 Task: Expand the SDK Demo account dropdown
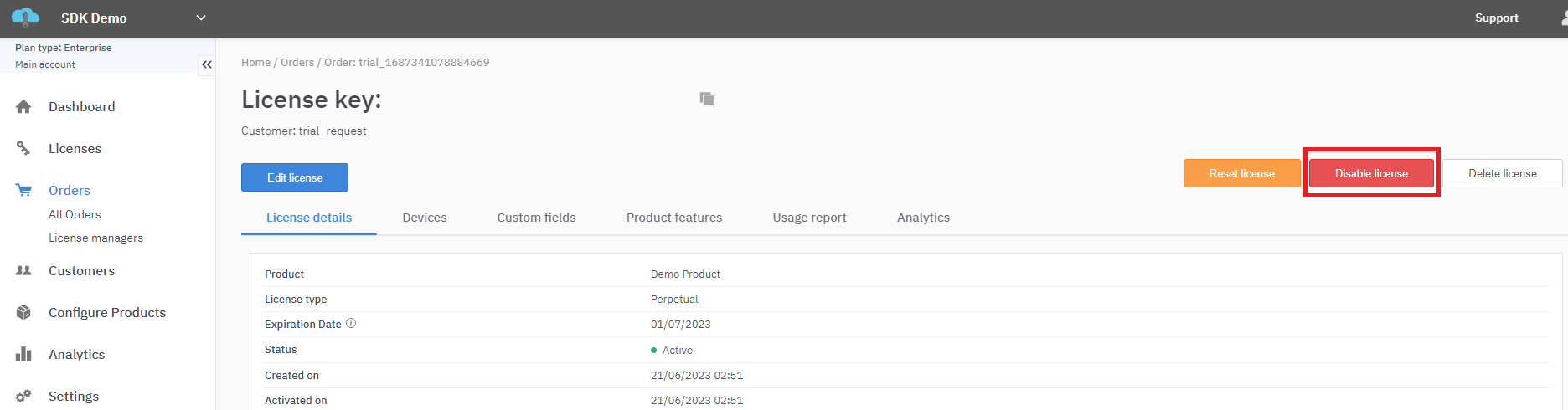tap(200, 18)
